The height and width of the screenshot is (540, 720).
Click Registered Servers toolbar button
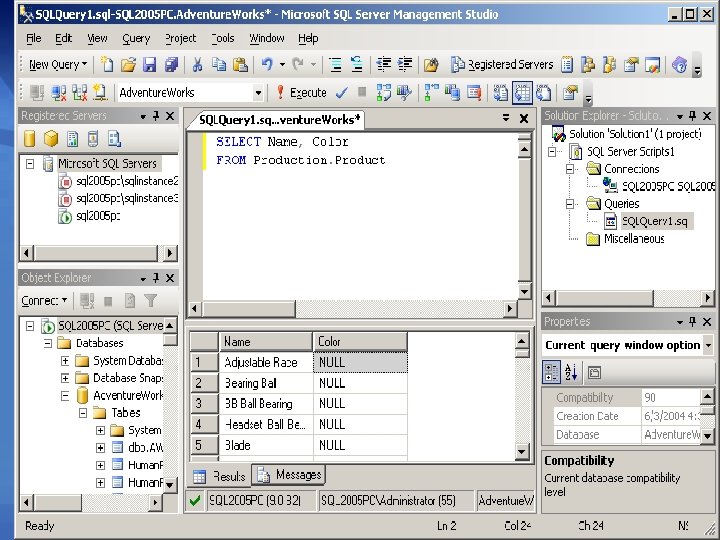pyautogui.click(x=501, y=65)
